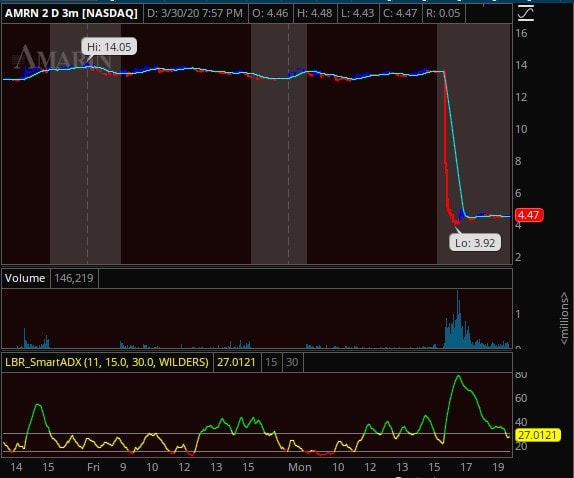This screenshot has width=574, height=478.
Task: Click the open price O: 4.46
Action: tap(270, 14)
